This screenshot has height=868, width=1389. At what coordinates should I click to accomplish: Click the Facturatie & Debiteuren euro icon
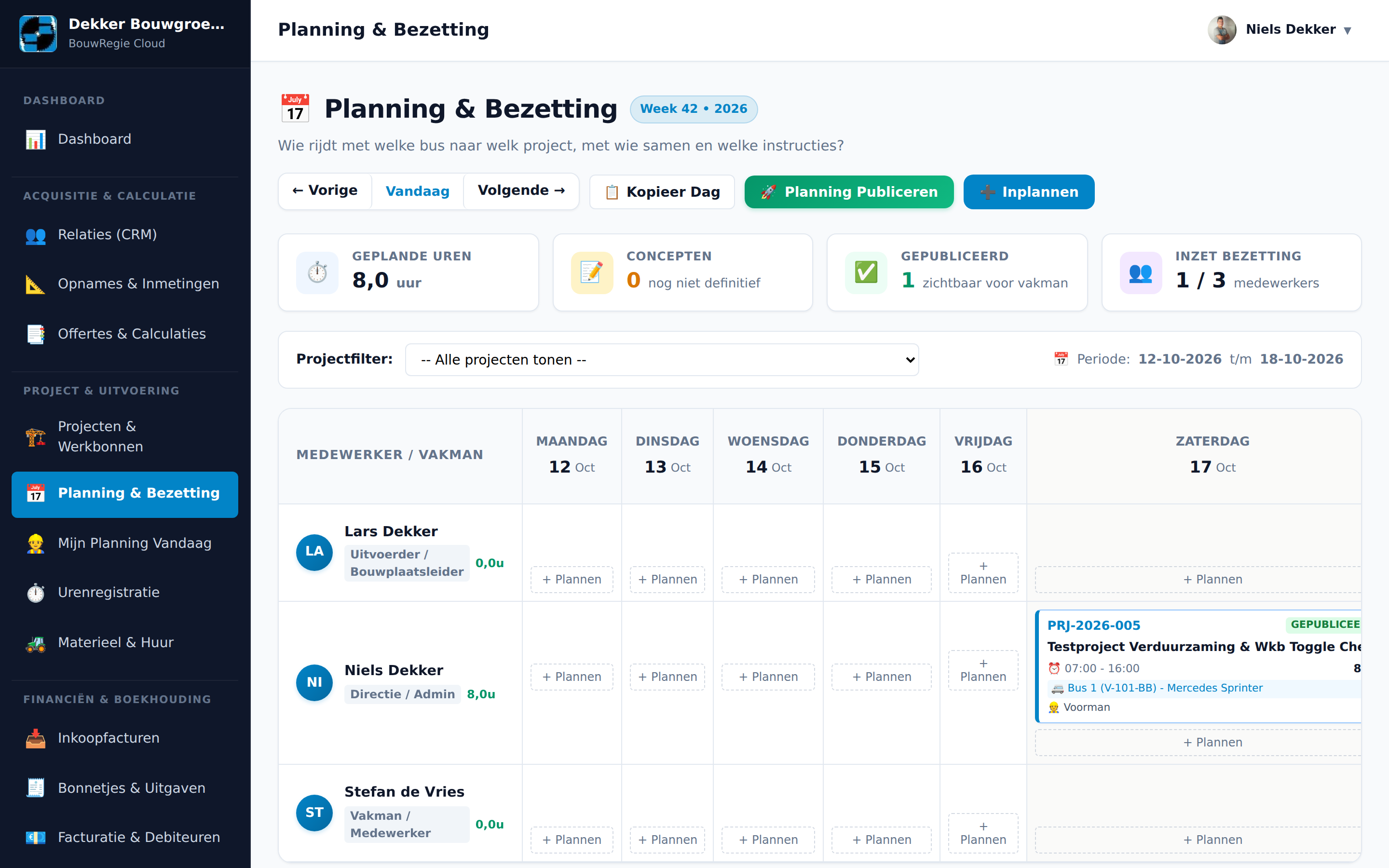(36, 838)
